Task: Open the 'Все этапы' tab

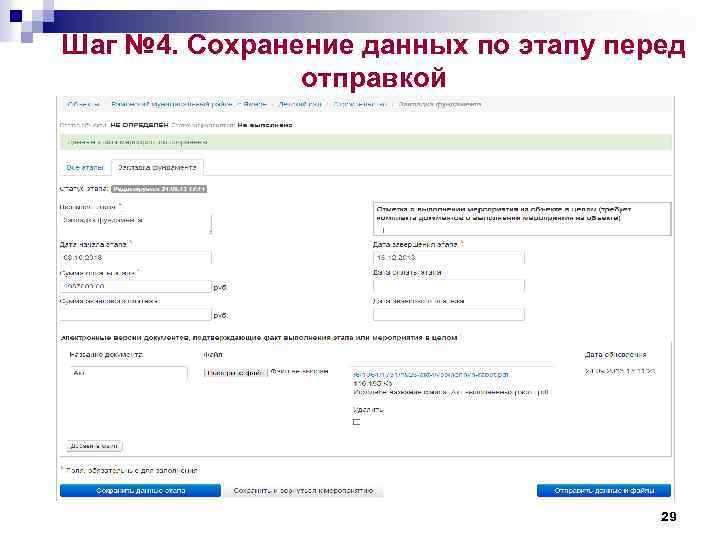Action: pyautogui.click(x=85, y=168)
